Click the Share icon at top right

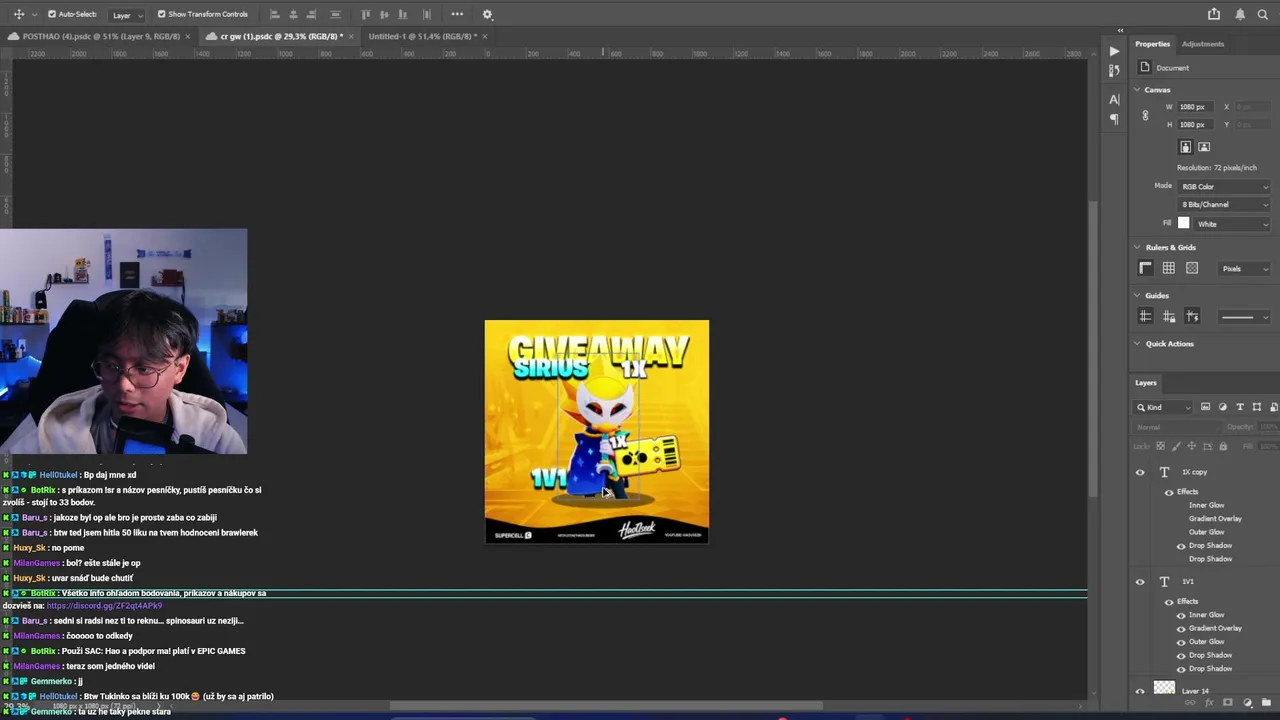tap(1214, 14)
